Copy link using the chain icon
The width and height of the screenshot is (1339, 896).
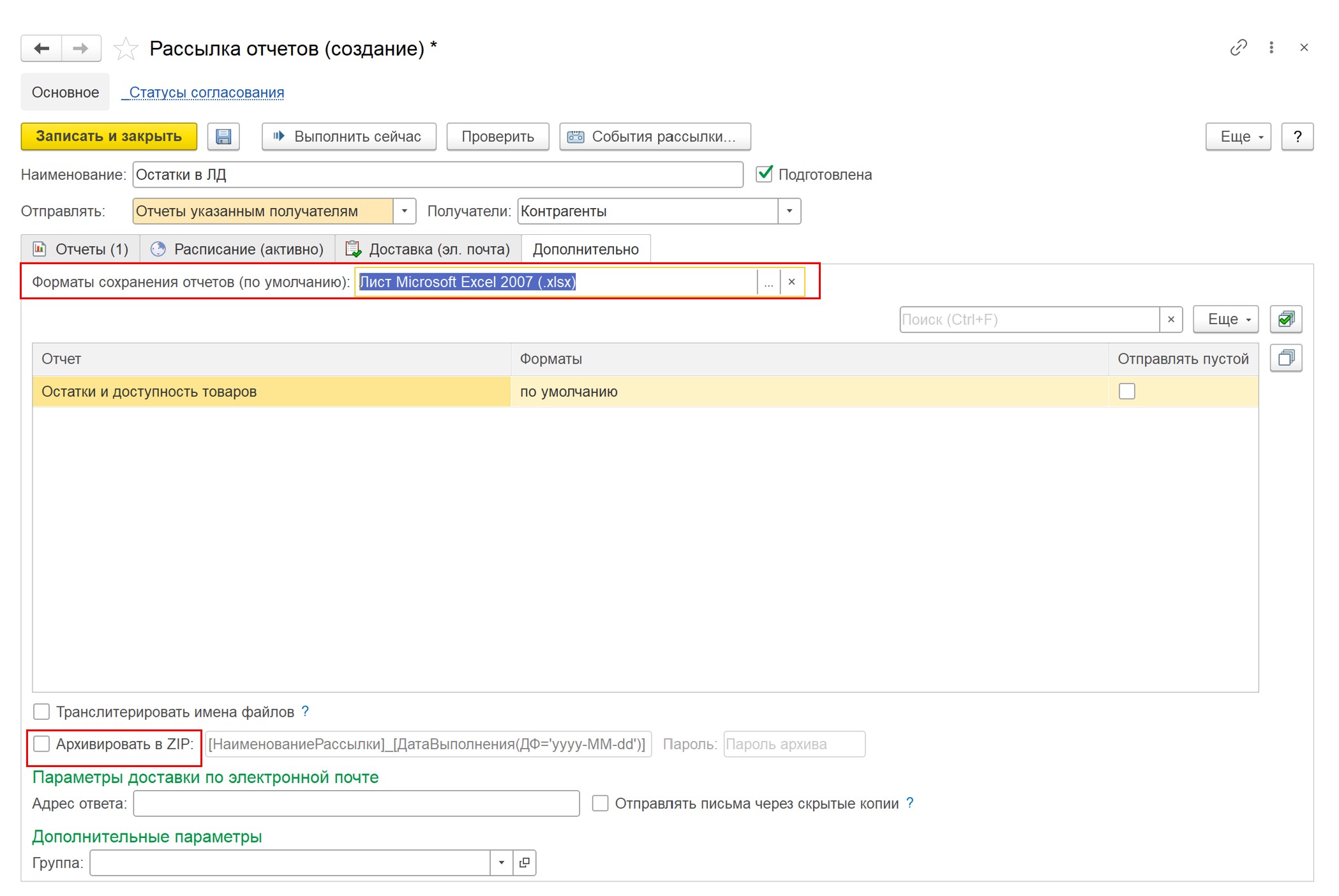pyautogui.click(x=1238, y=47)
